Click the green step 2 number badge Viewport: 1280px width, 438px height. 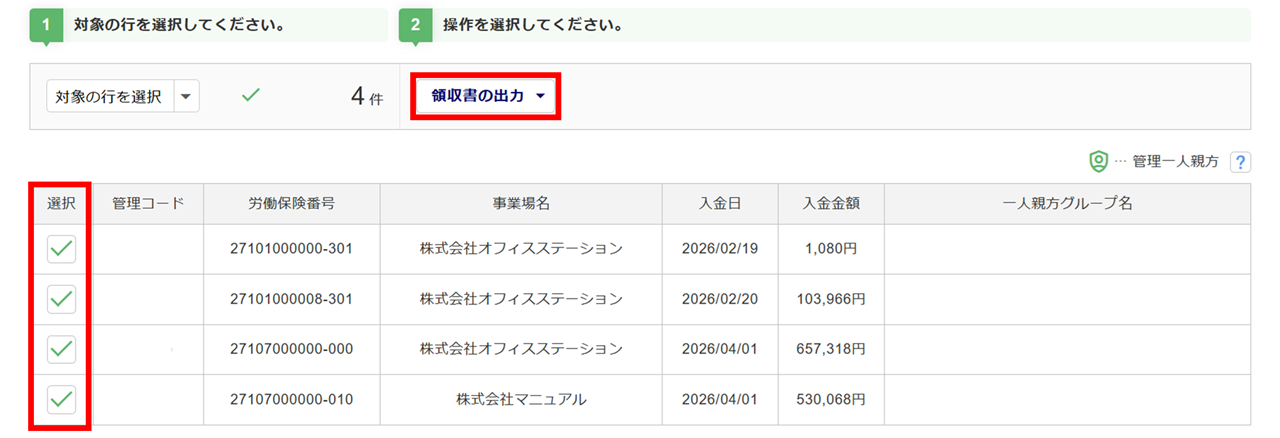coord(416,25)
